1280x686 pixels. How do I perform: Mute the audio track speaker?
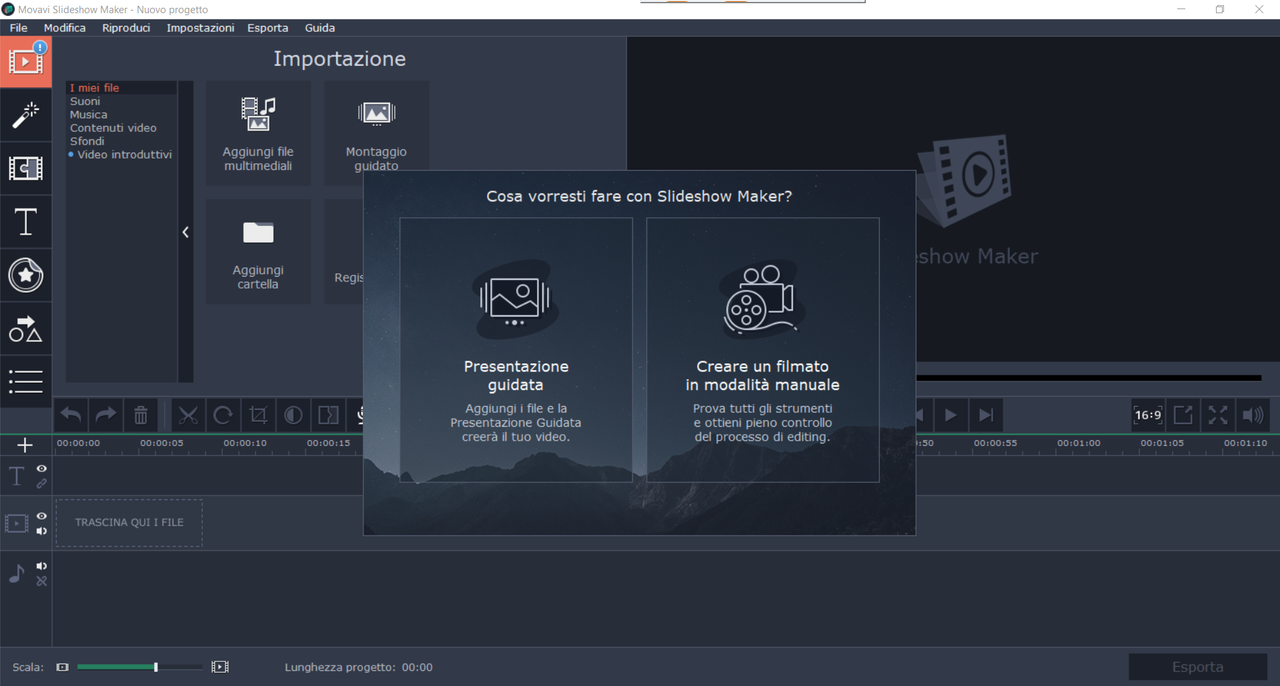pyautogui.click(x=42, y=566)
